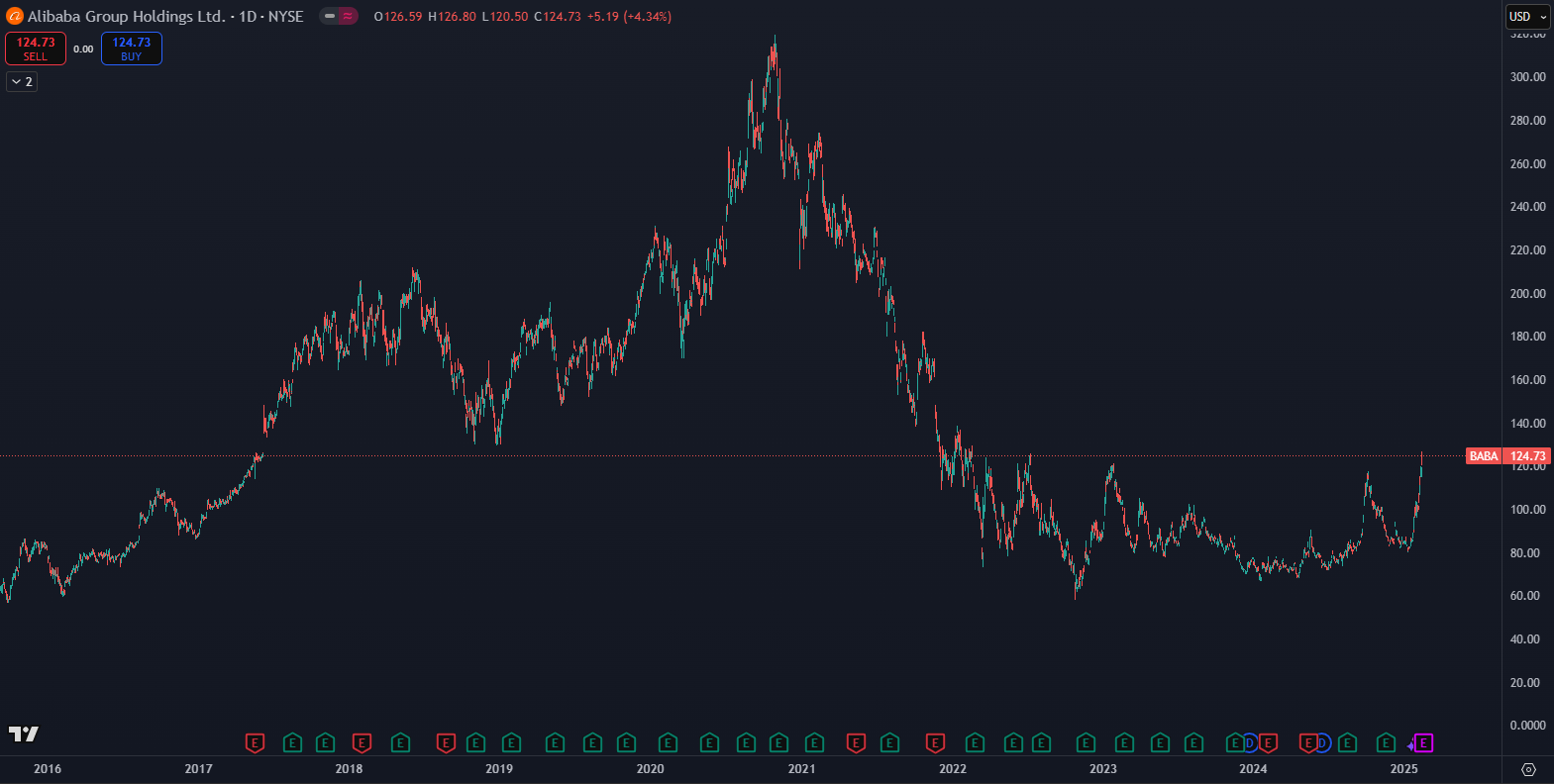Viewport: 1554px width, 784px height.
Task: Toggle the pink approximate-equal indicator button
Action: point(348,17)
